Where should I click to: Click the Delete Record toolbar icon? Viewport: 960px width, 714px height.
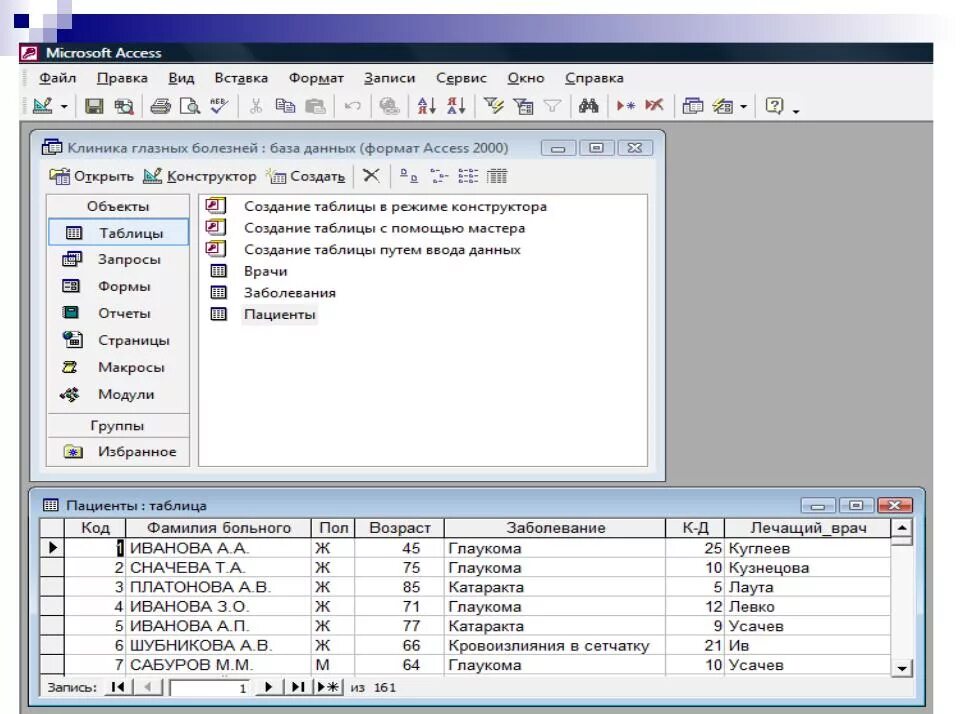click(654, 106)
